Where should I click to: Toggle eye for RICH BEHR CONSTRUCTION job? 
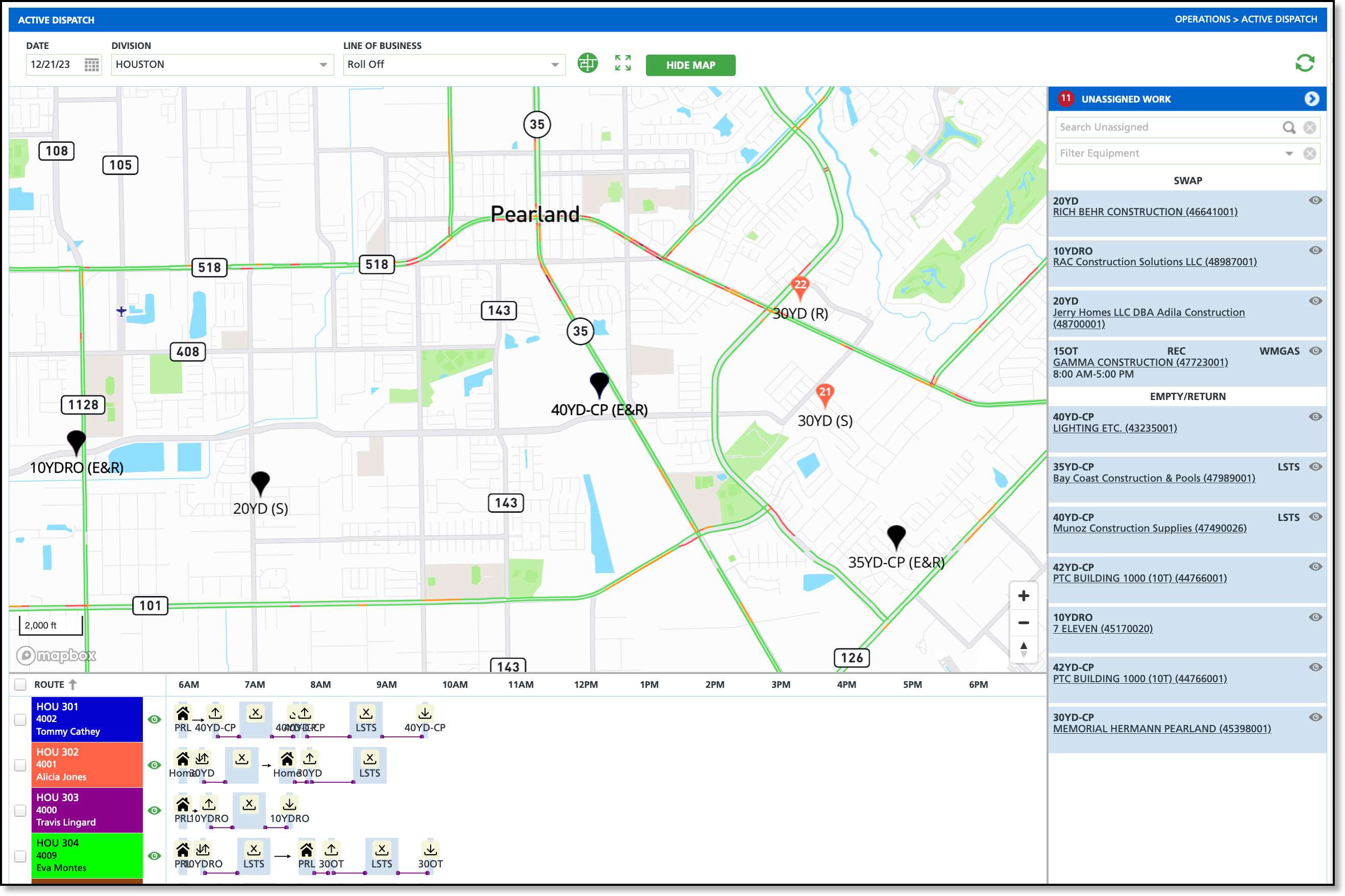(1315, 201)
